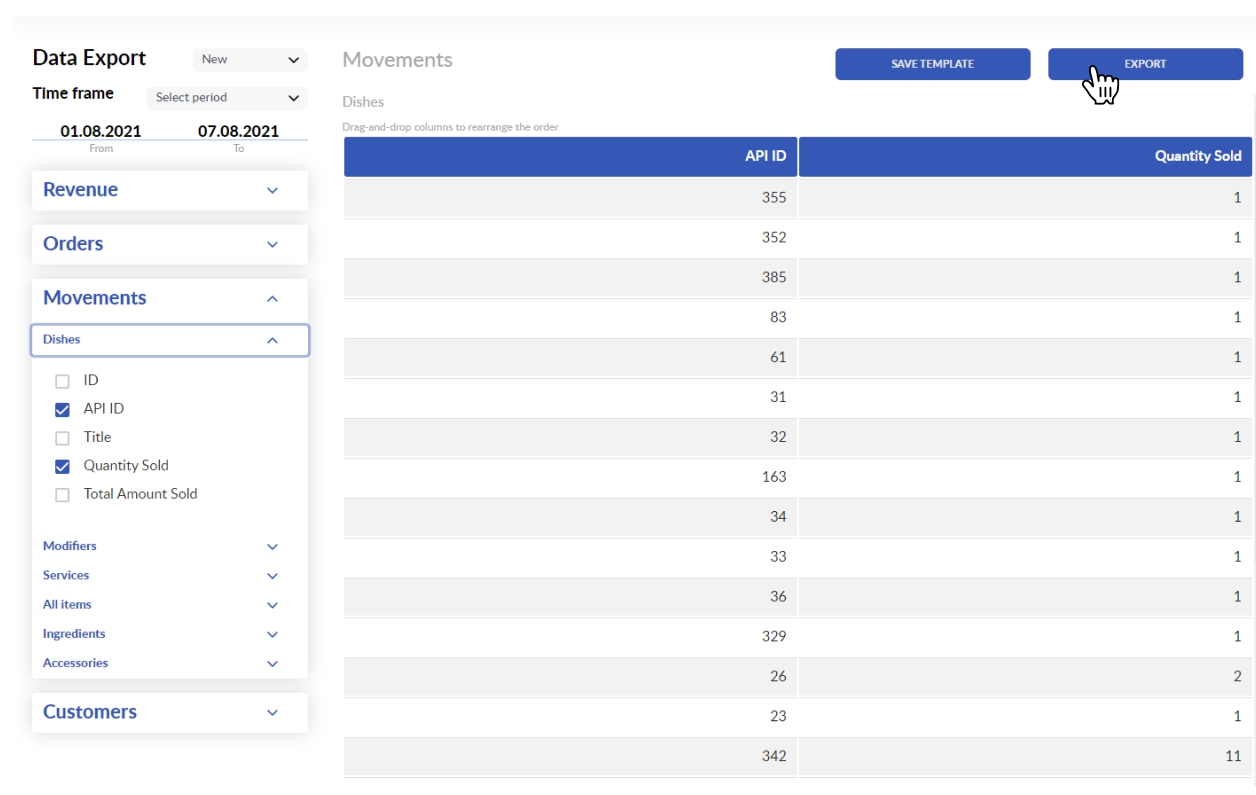The height and width of the screenshot is (795, 1256).
Task: Click the Quantity Sold column header
Action: click(1025, 156)
